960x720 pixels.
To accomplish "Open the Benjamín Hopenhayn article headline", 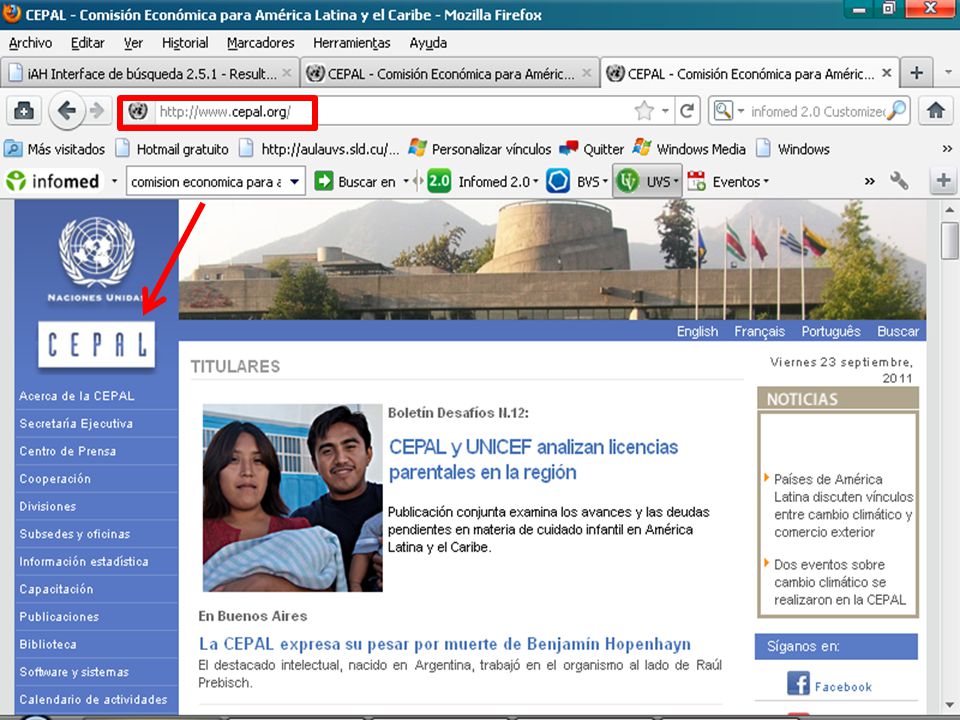I will pos(444,644).
